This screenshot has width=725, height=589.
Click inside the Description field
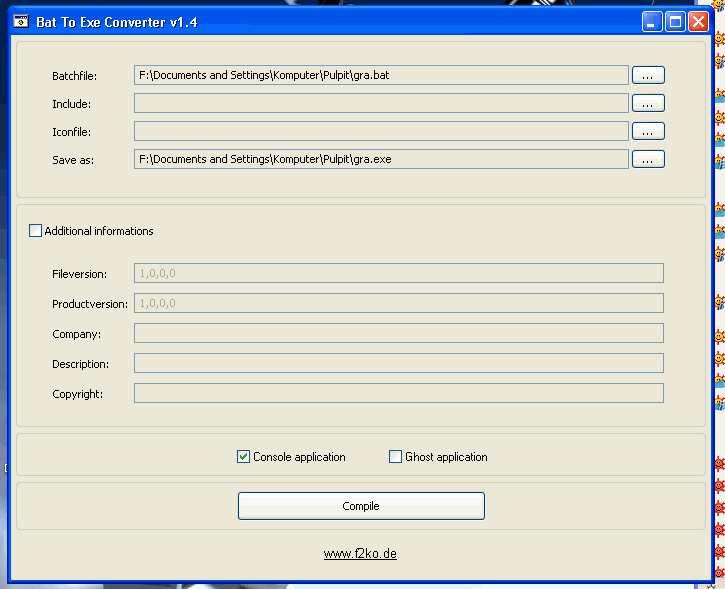tap(398, 363)
